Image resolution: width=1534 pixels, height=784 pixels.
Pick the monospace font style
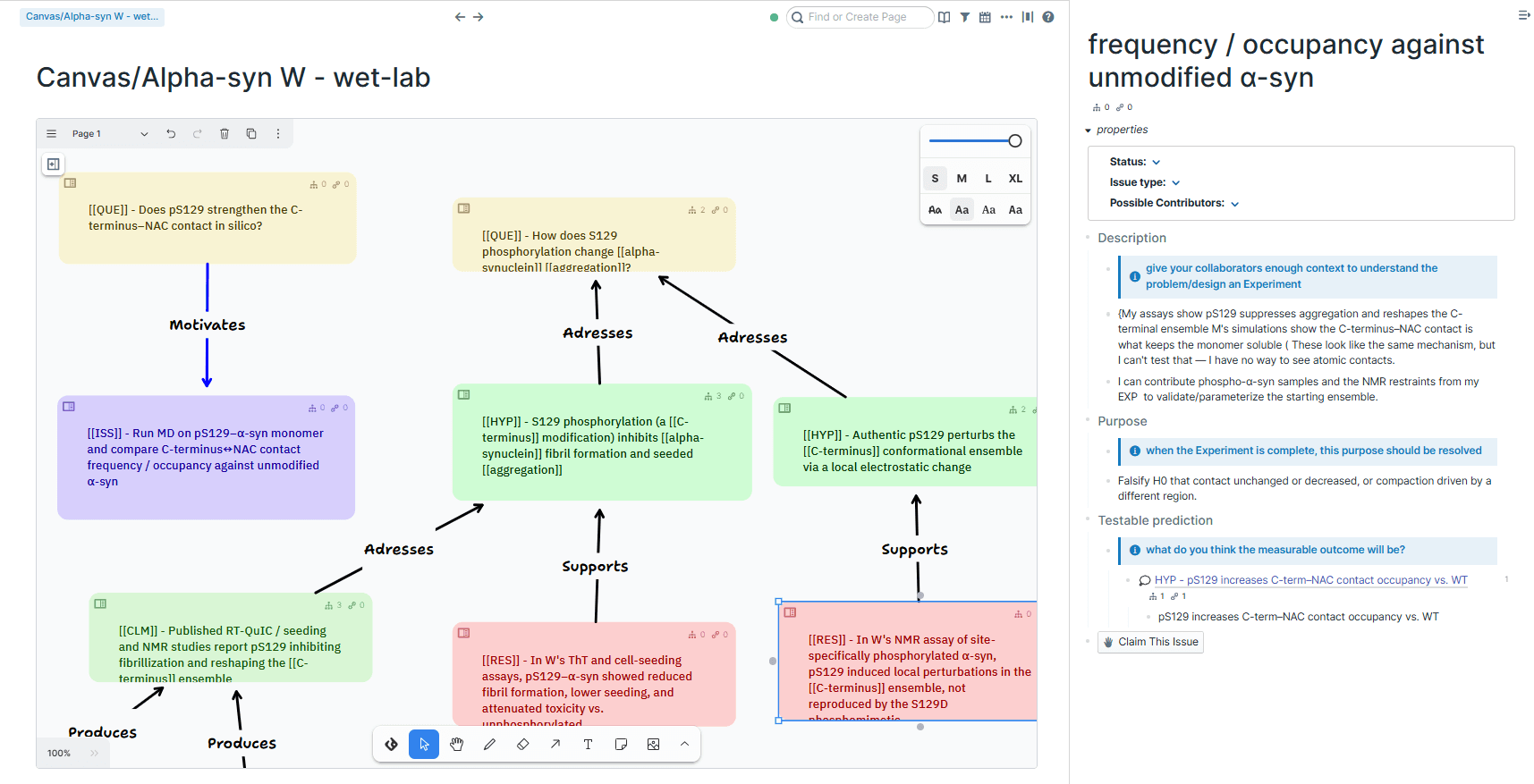pyautogui.click(x=1015, y=210)
